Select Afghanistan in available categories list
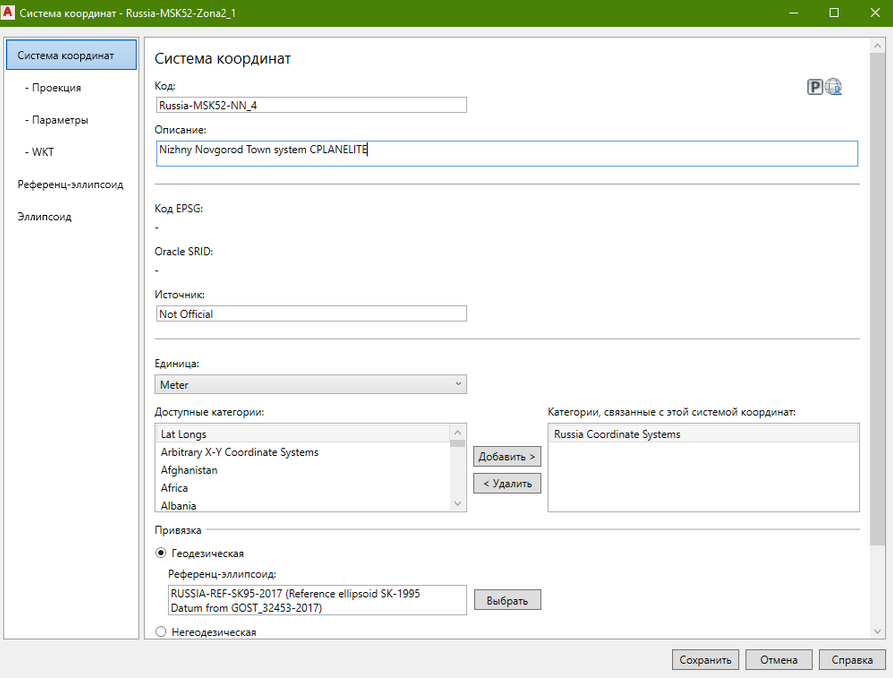 pyautogui.click(x=189, y=470)
